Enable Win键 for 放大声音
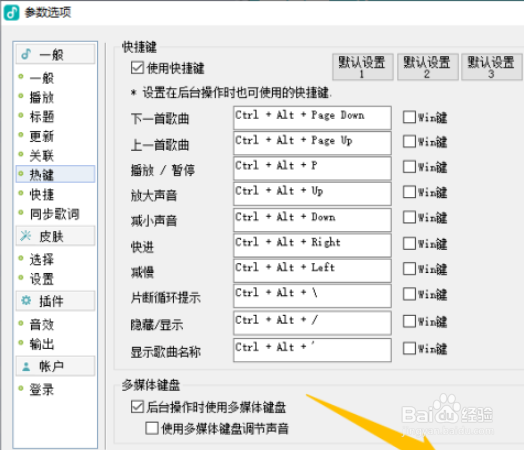This screenshot has width=524, height=450. [409, 192]
